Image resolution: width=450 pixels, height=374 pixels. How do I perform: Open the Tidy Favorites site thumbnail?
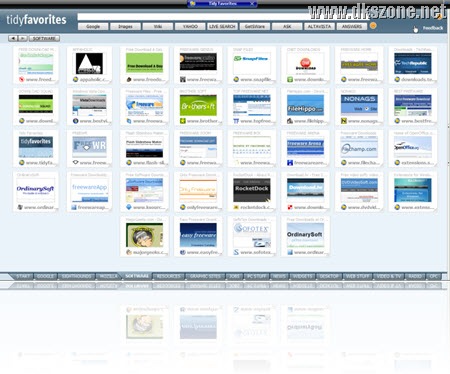(x=36, y=147)
